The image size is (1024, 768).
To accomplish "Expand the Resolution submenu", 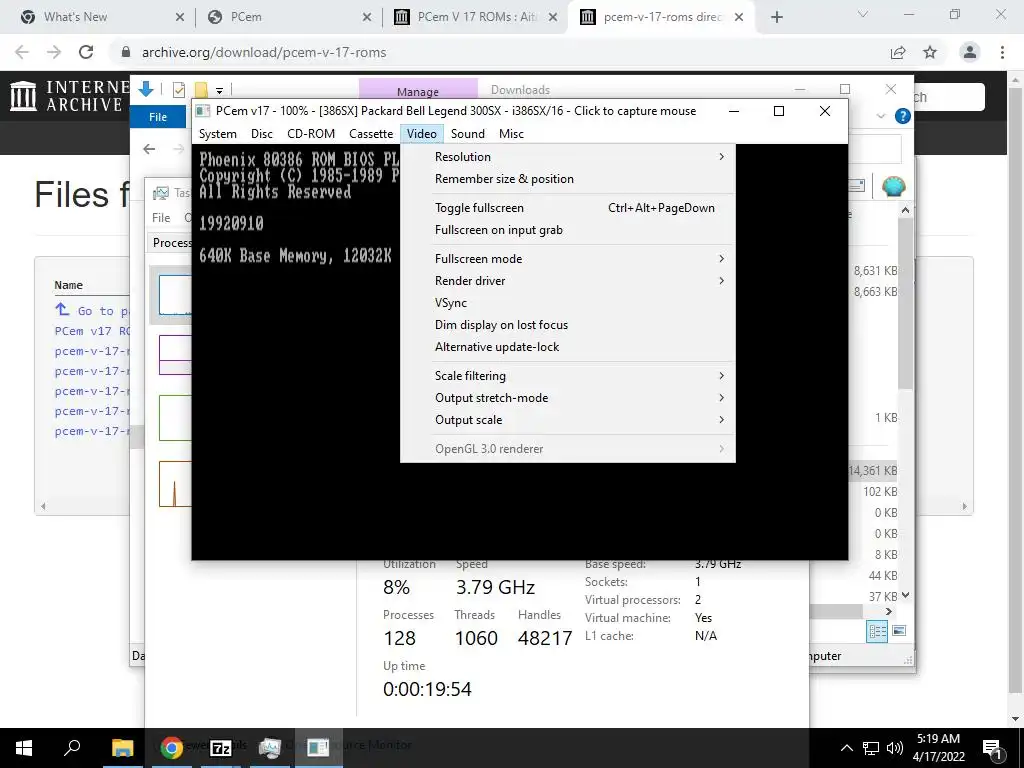I will tap(568, 157).
